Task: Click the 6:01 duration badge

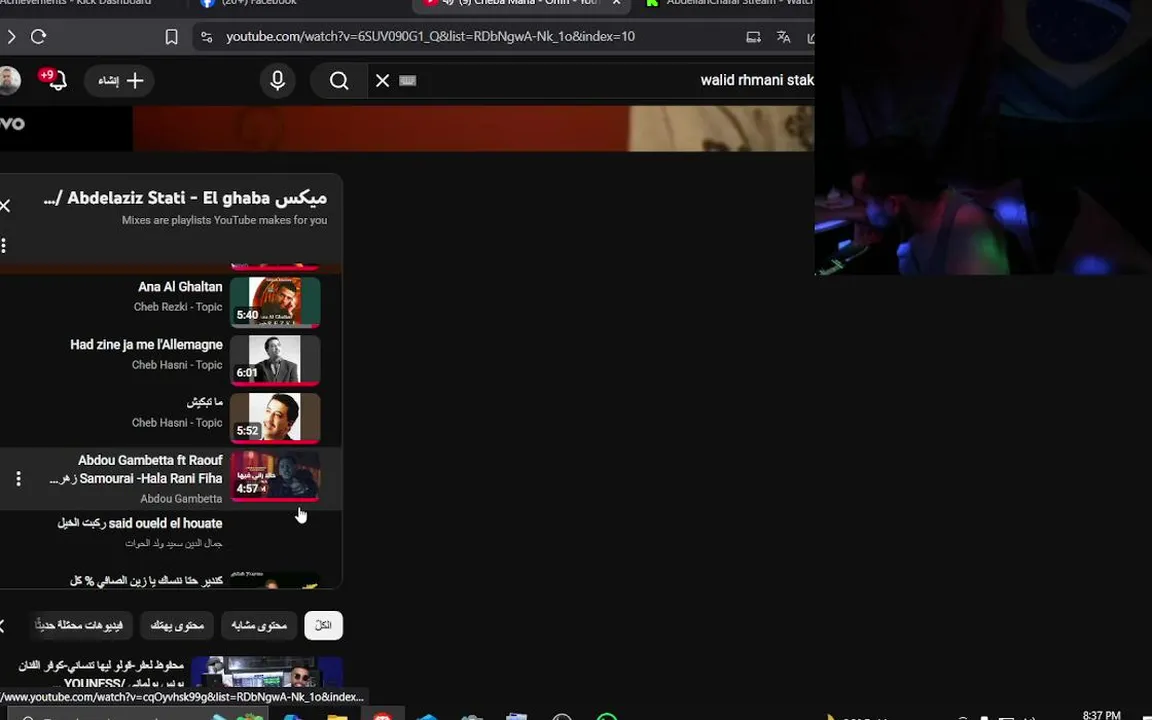Action: tap(247, 373)
